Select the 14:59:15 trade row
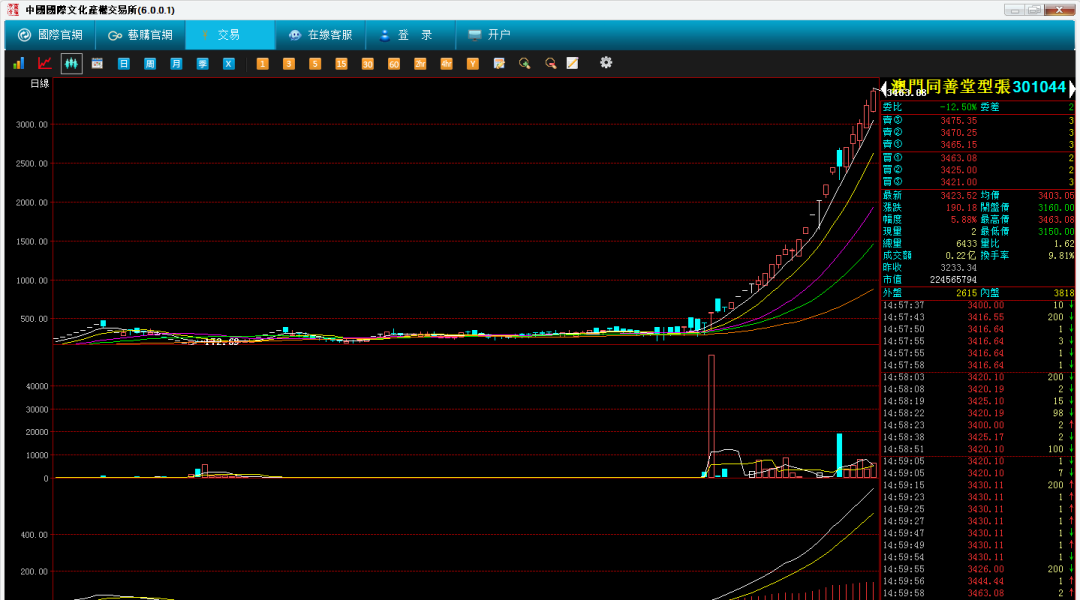The width and height of the screenshot is (1080, 600). pyautogui.click(x=978, y=485)
